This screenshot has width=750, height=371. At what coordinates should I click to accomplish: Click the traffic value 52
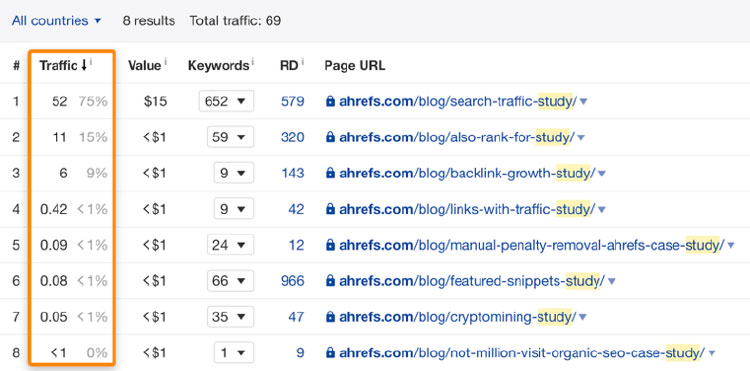60,101
